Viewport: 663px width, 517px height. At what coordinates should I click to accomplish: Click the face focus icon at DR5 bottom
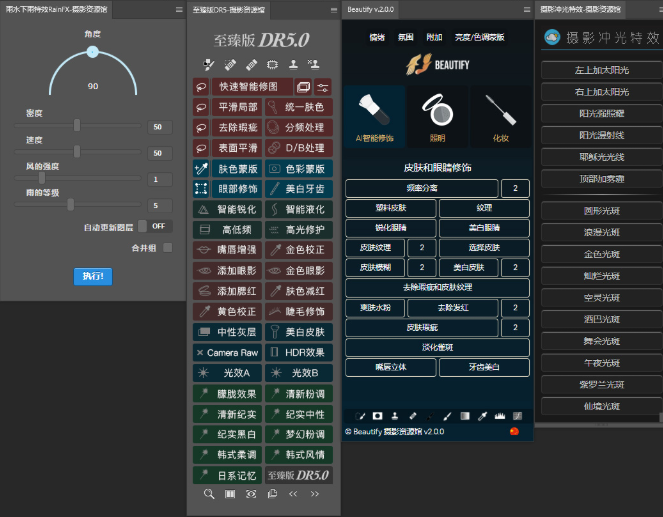click(x=251, y=494)
